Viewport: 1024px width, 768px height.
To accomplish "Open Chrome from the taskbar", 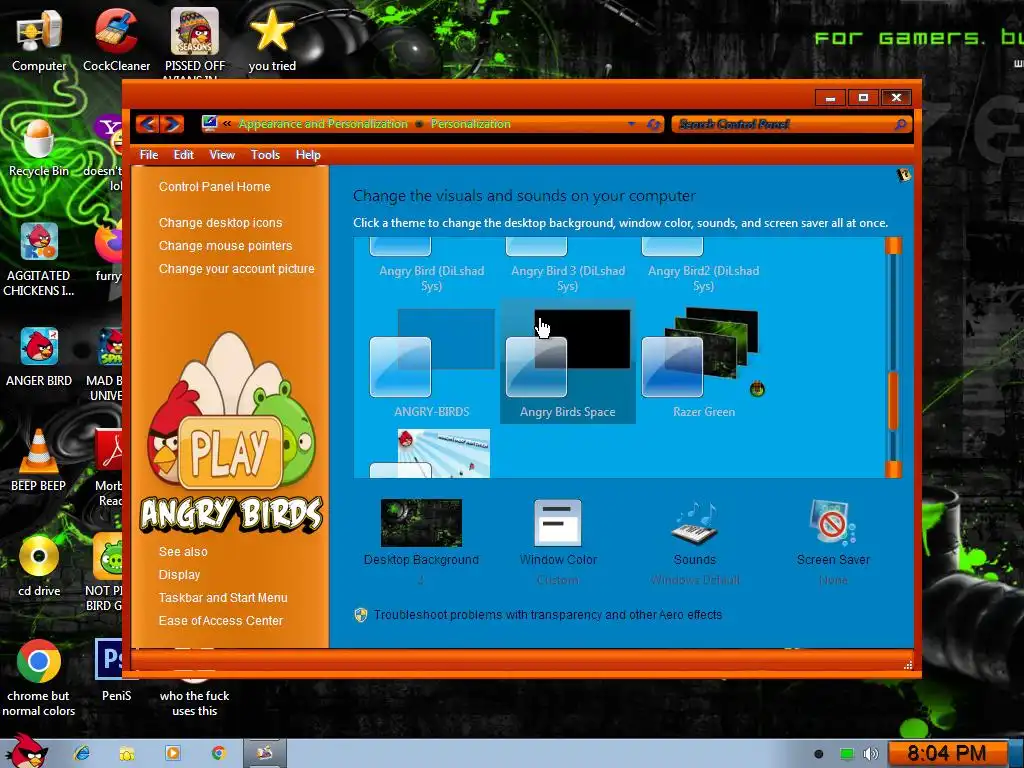I will pyautogui.click(x=218, y=753).
